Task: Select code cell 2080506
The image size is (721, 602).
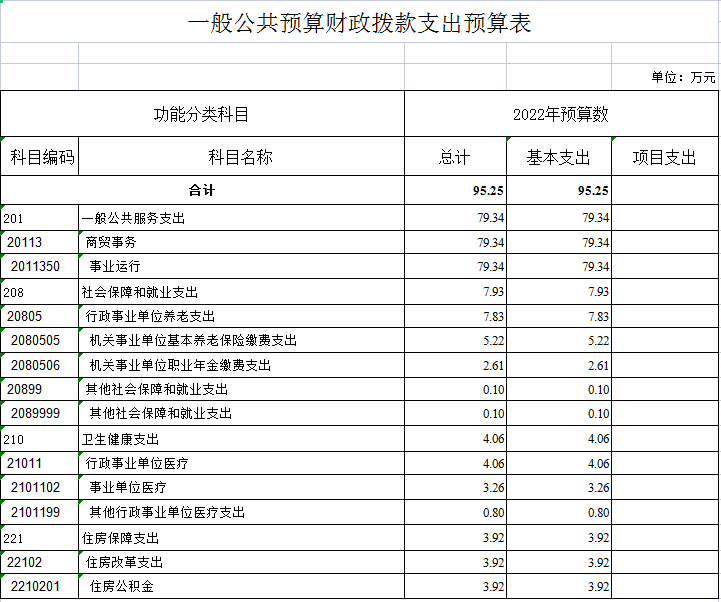Action: tap(40, 365)
